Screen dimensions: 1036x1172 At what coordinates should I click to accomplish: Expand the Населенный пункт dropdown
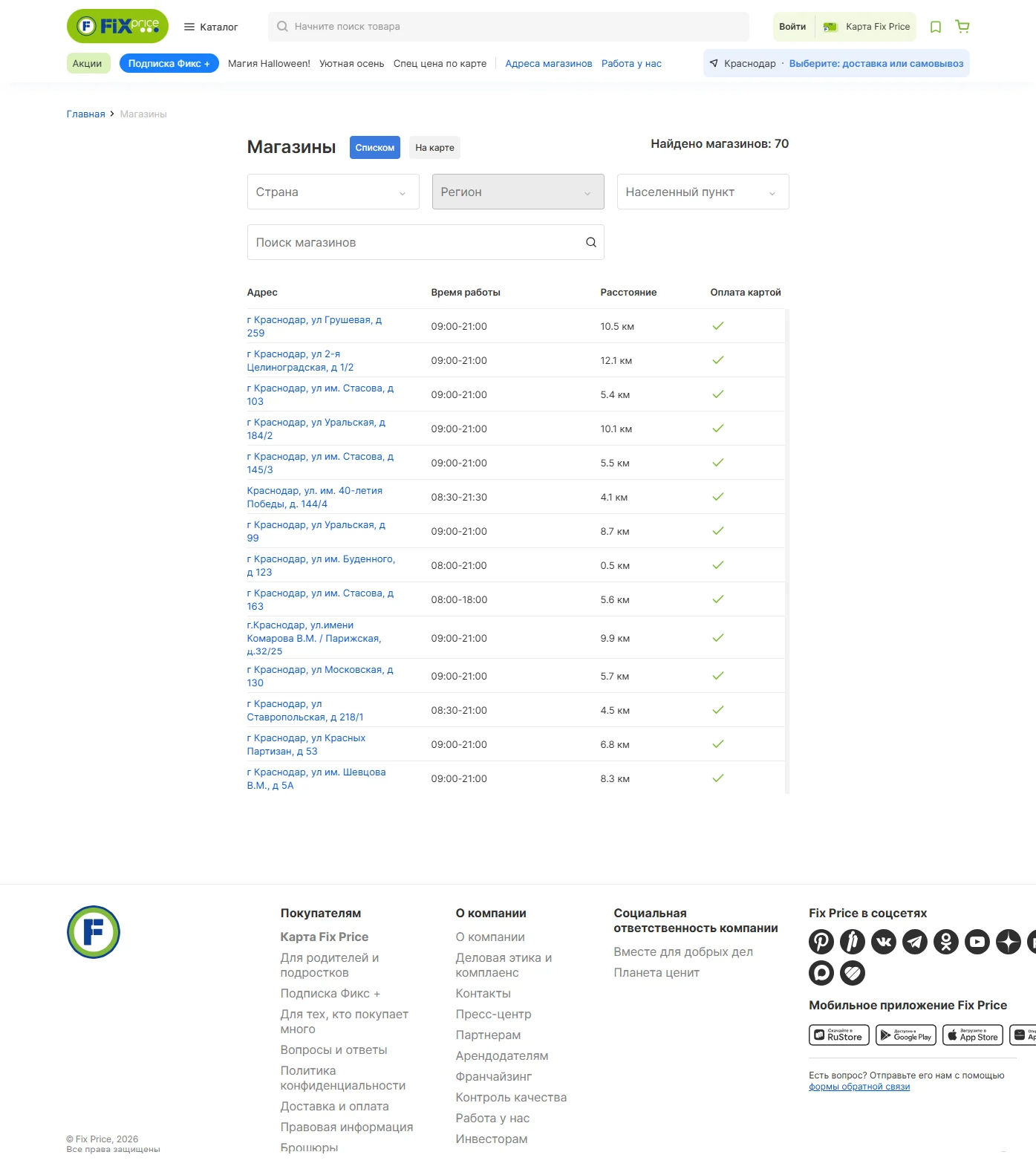[703, 192]
